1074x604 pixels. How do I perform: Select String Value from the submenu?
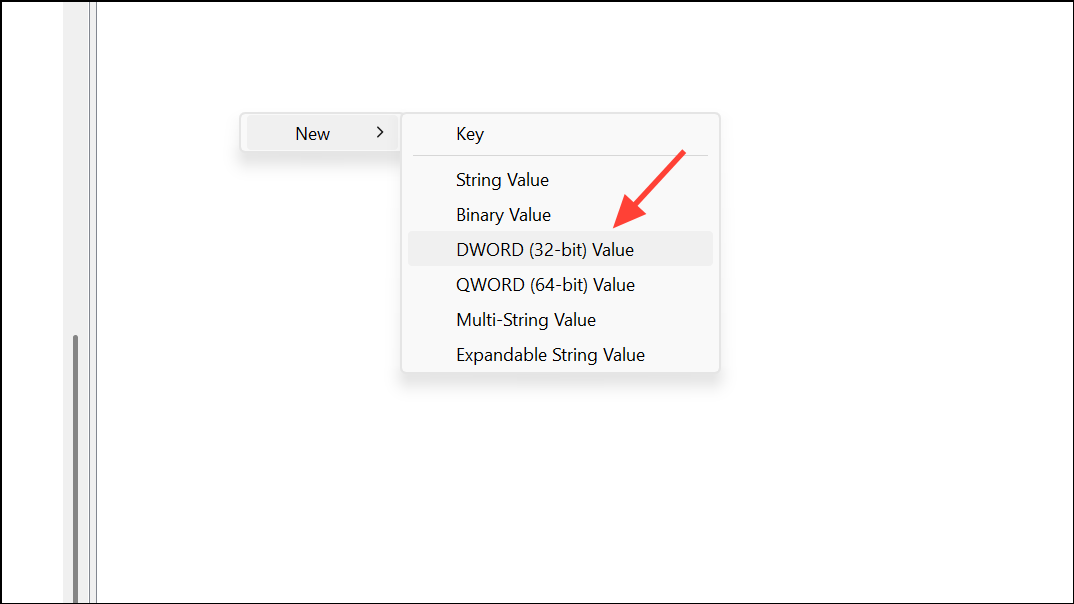click(502, 180)
